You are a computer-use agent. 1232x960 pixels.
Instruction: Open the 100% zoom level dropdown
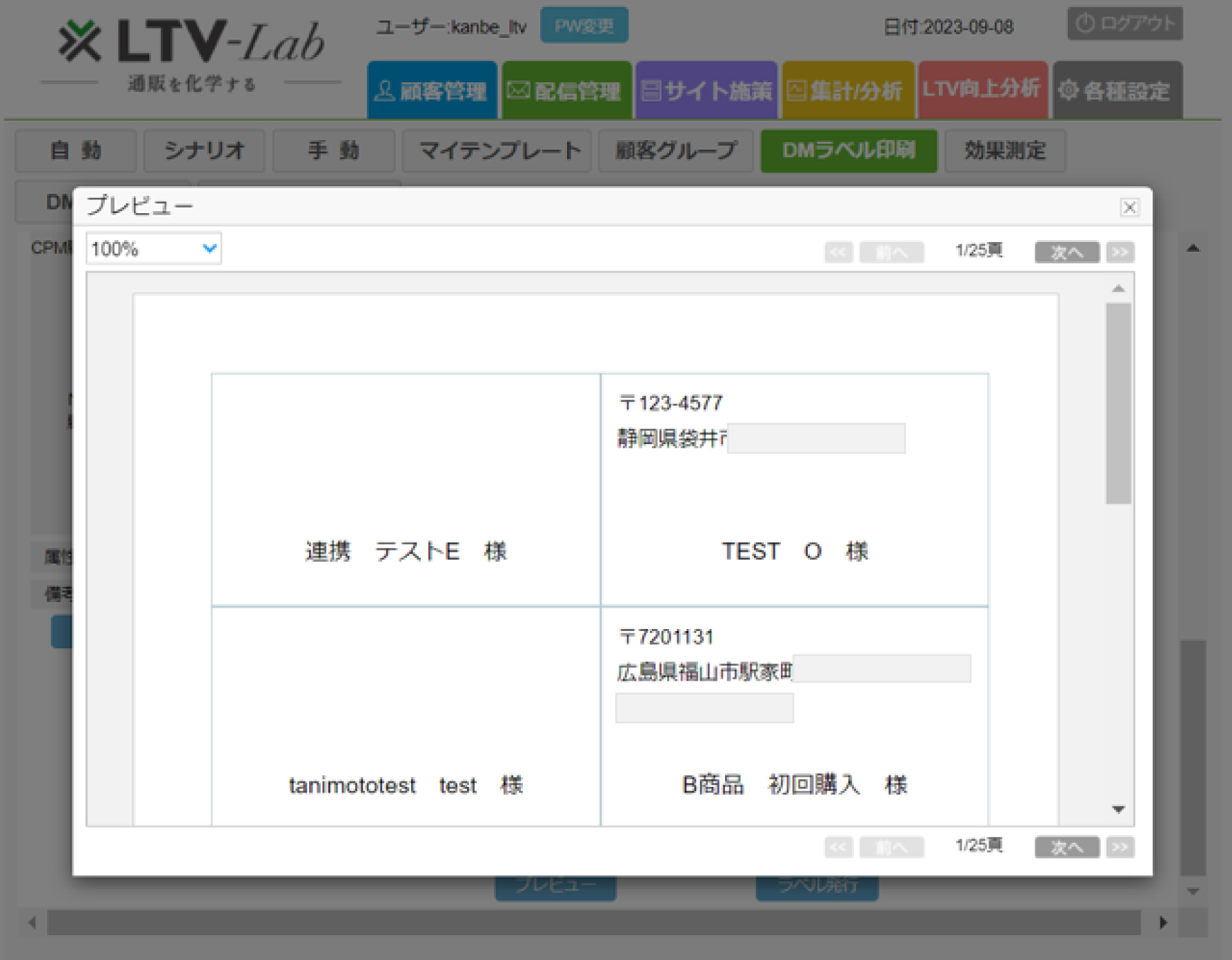[152, 248]
